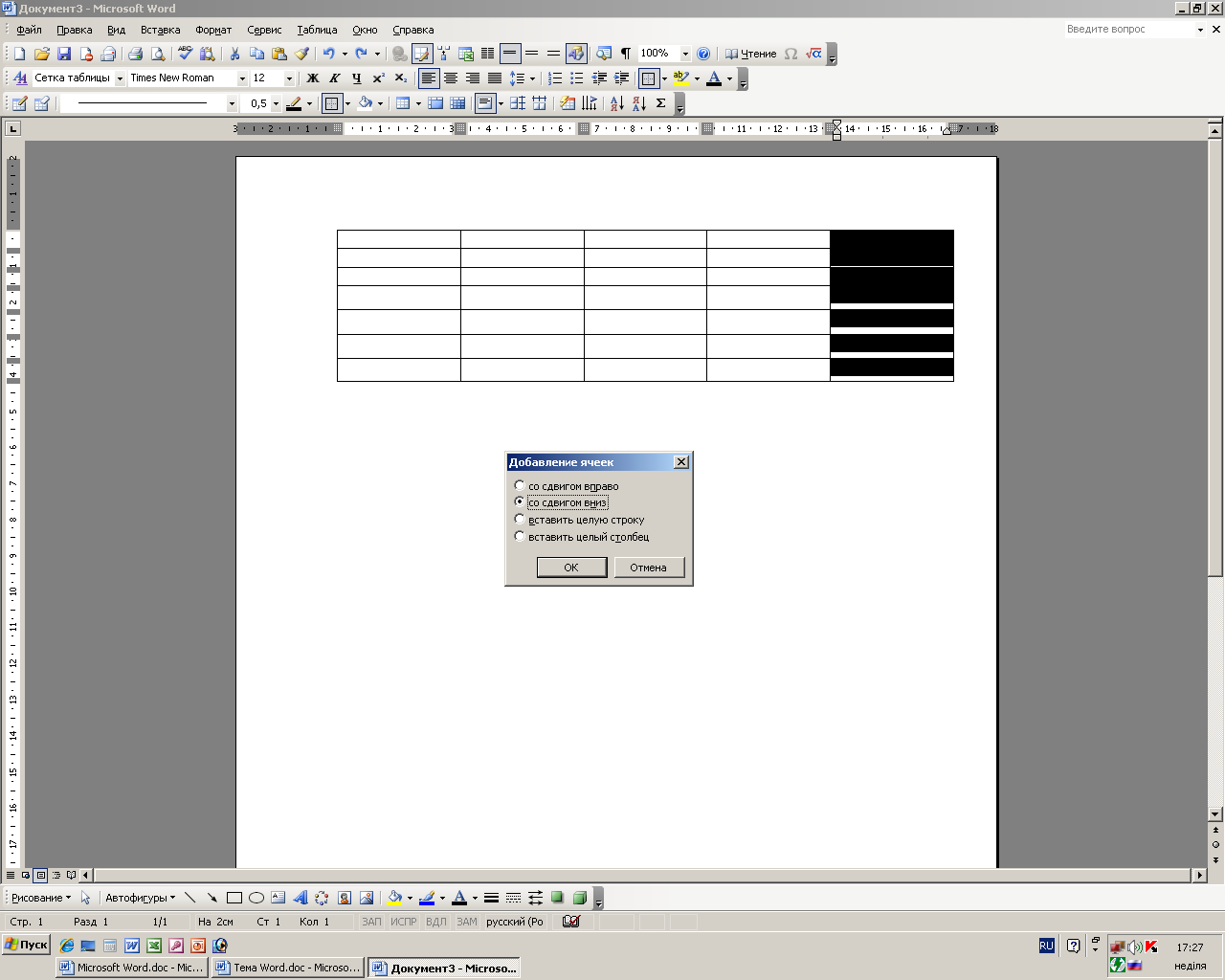This screenshot has height=980, width=1225.
Task: Toggle italic formatting (К)
Action: [335, 78]
